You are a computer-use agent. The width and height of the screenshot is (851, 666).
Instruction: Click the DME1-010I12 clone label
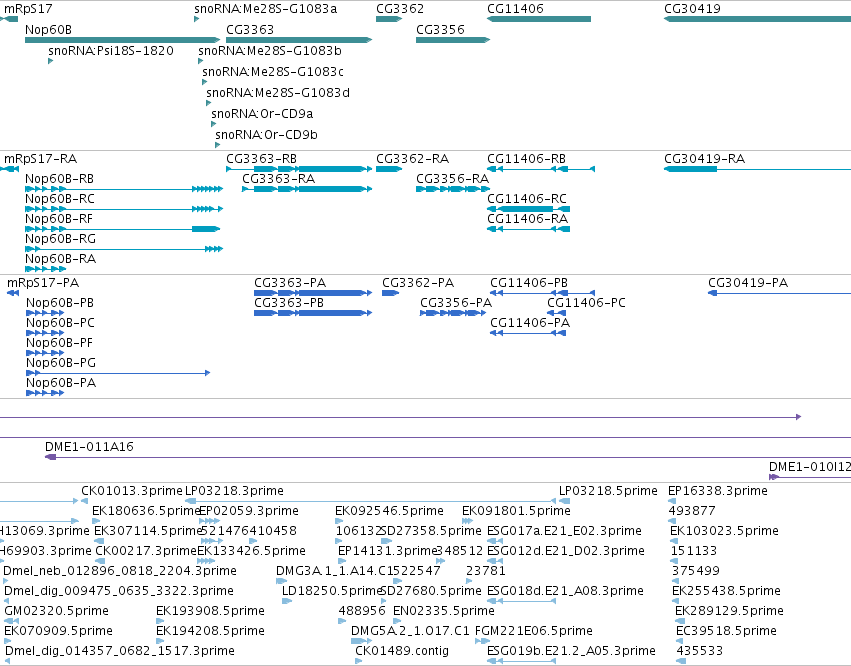click(x=810, y=467)
